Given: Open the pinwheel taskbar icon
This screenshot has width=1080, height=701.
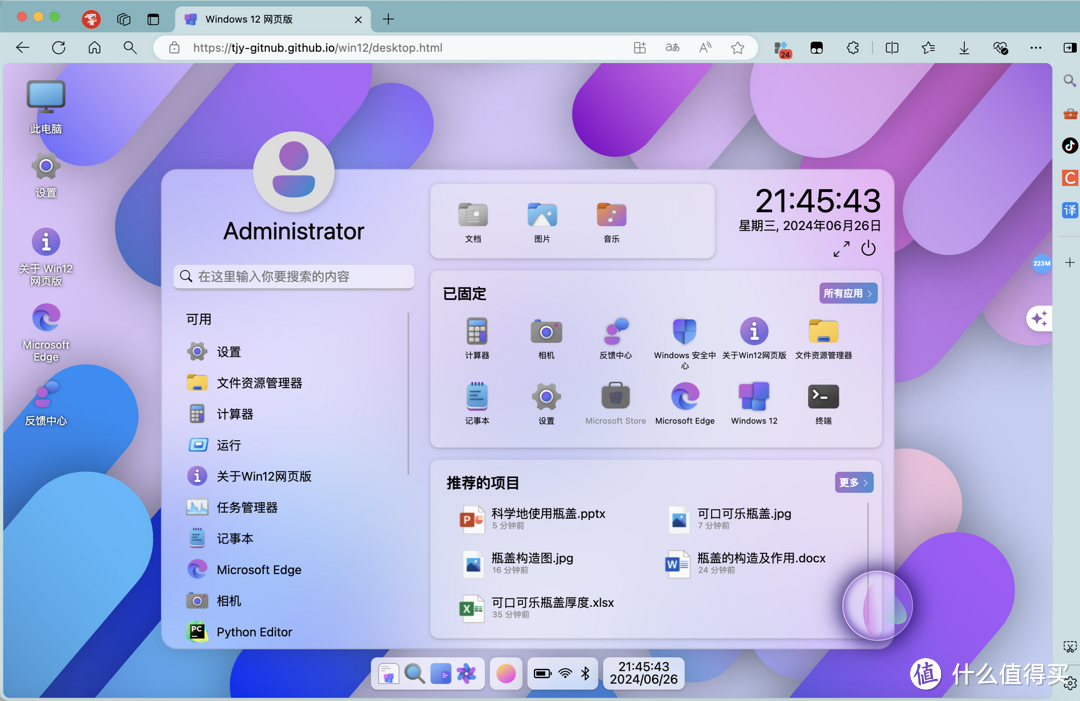Looking at the screenshot, I should click(467, 673).
